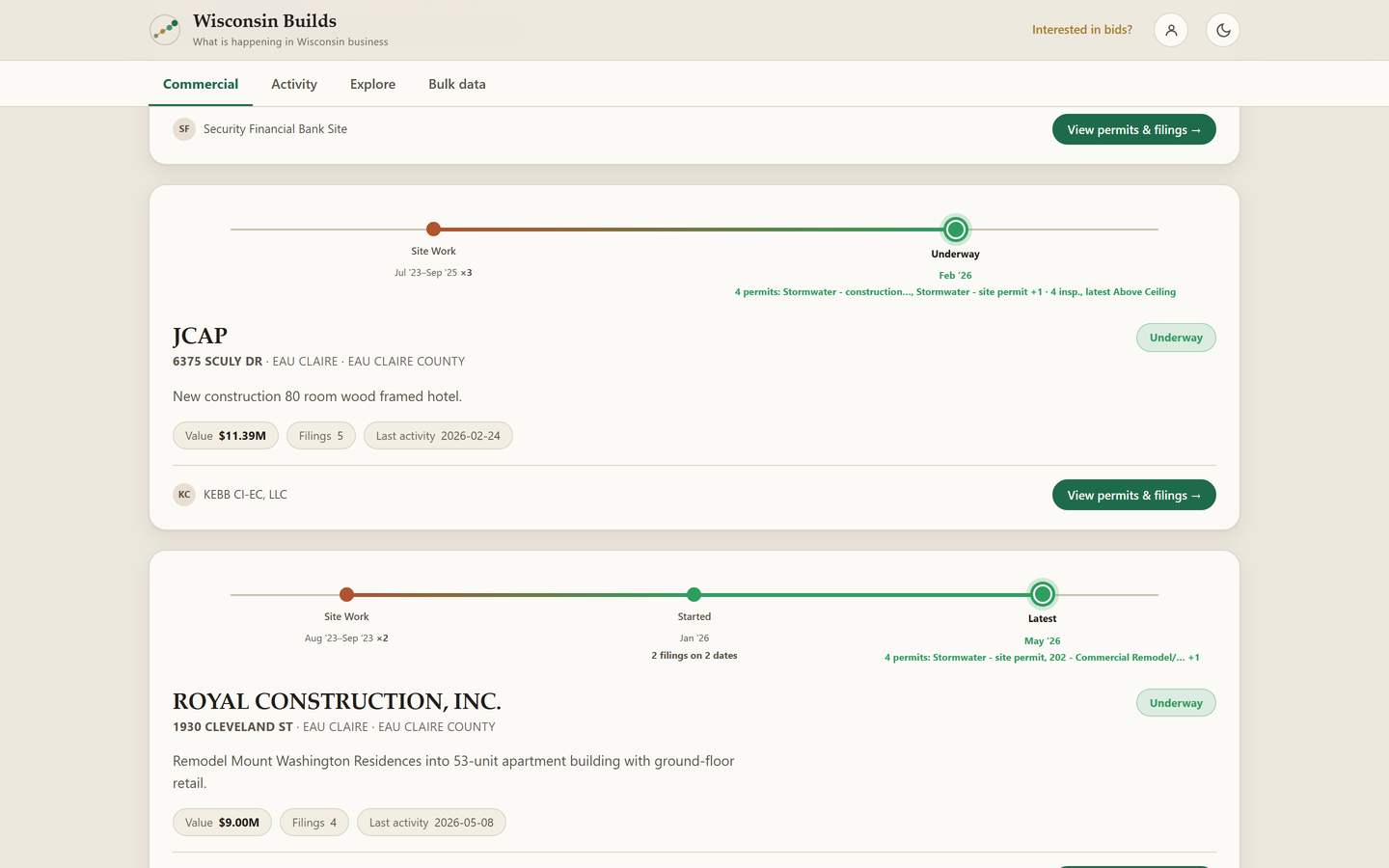Image resolution: width=1389 pixels, height=868 pixels.
Task: Click JCAP's Site Work timeline dot
Action: [434, 229]
